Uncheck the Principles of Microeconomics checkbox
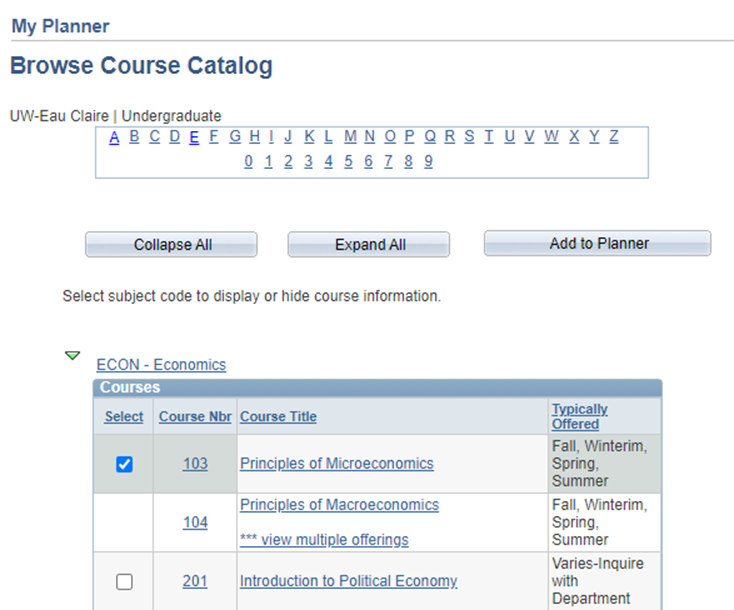 coord(124,464)
